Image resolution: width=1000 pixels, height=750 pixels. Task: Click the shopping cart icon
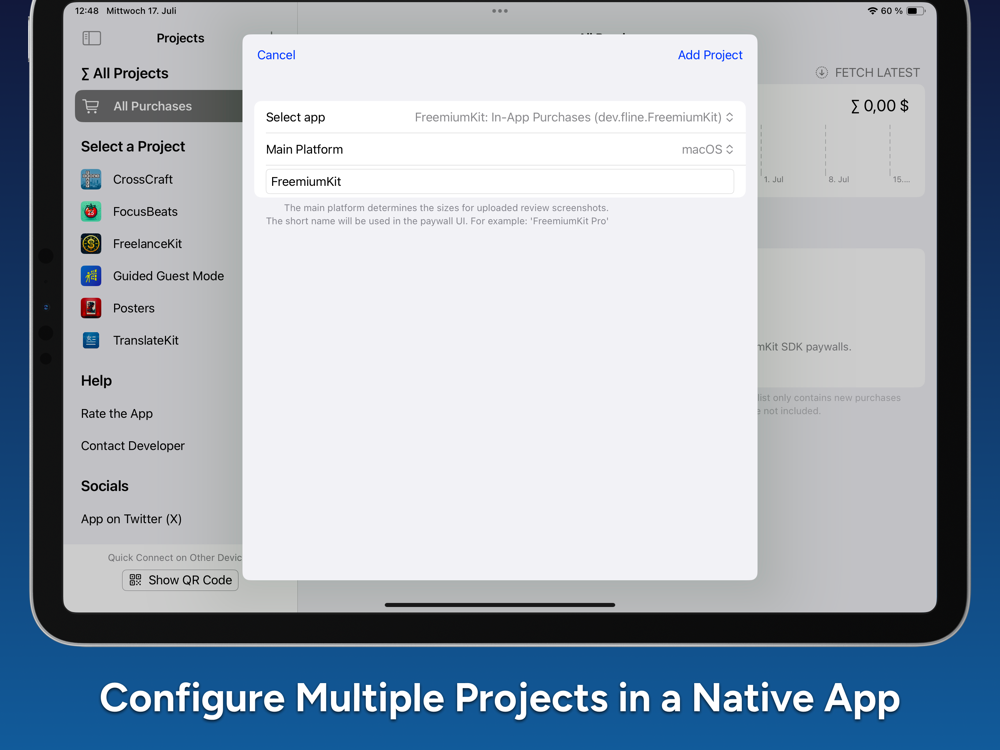click(x=91, y=107)
